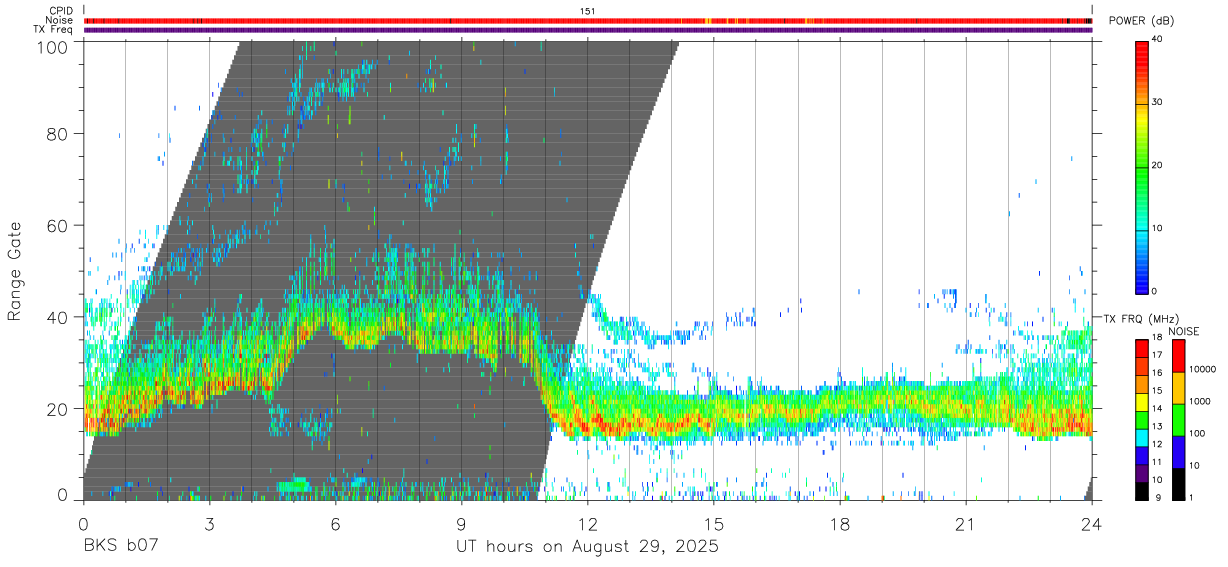Click the black segment of NOISE color bar
This screenshot has width=1228, height=567.
point(1178,484)
